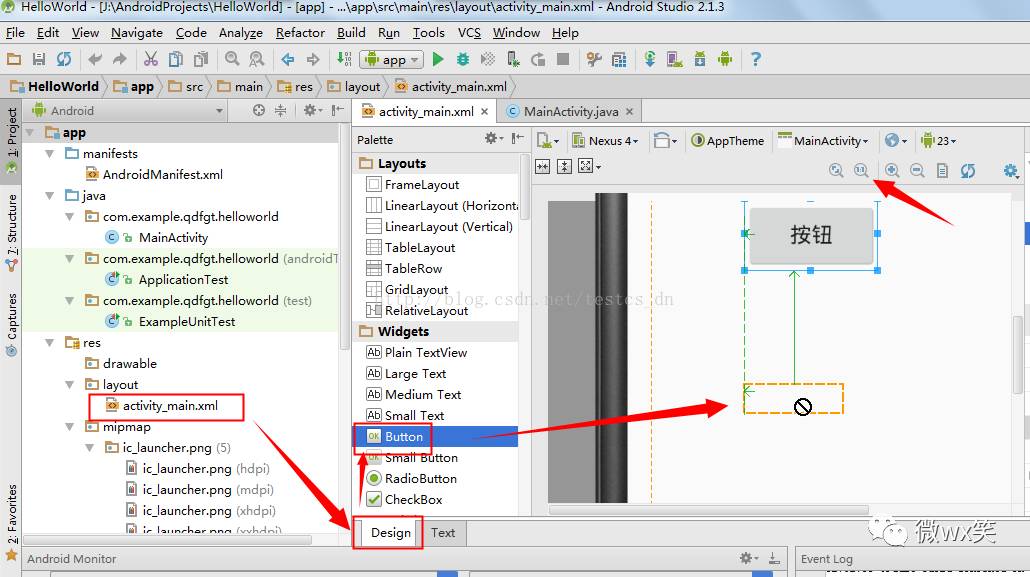
Task: Open the Captures side panel
Action: (x=11, y=325)
